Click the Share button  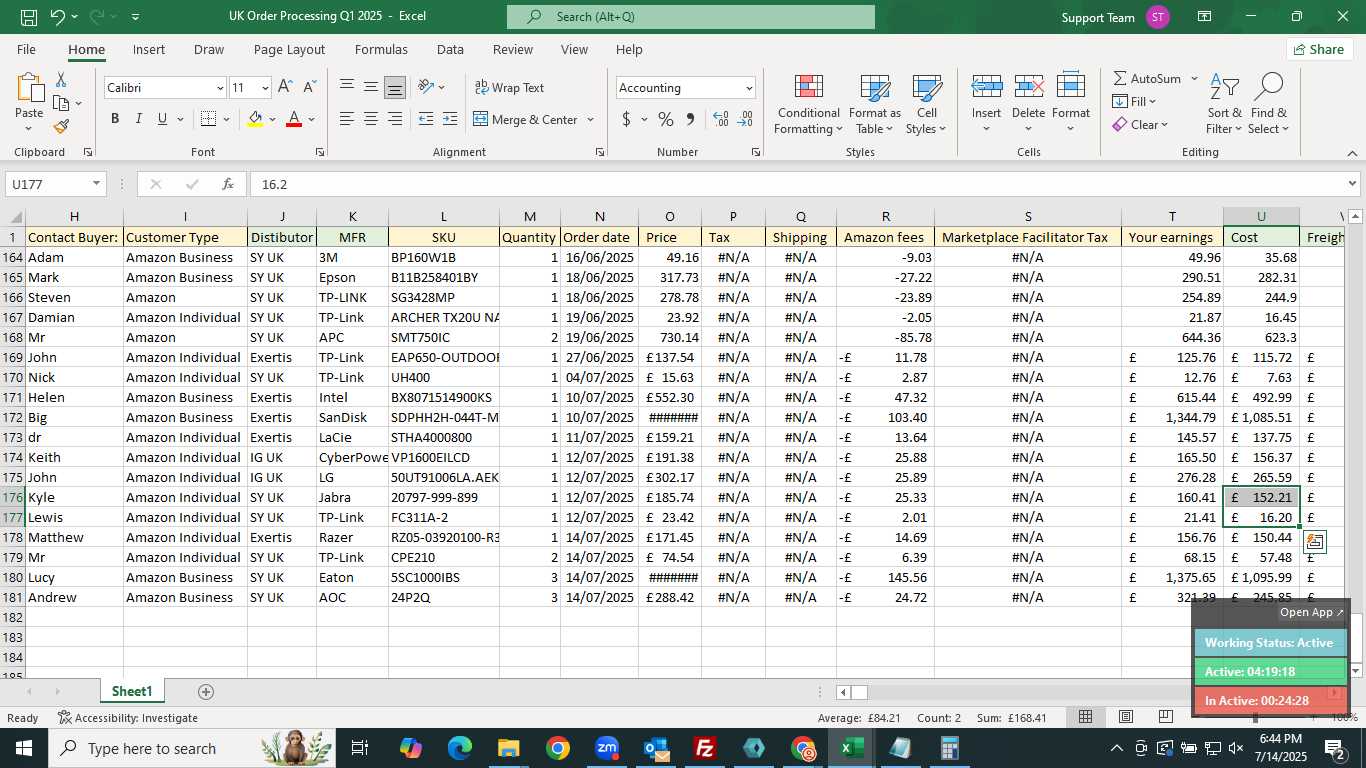[1319, 49]
